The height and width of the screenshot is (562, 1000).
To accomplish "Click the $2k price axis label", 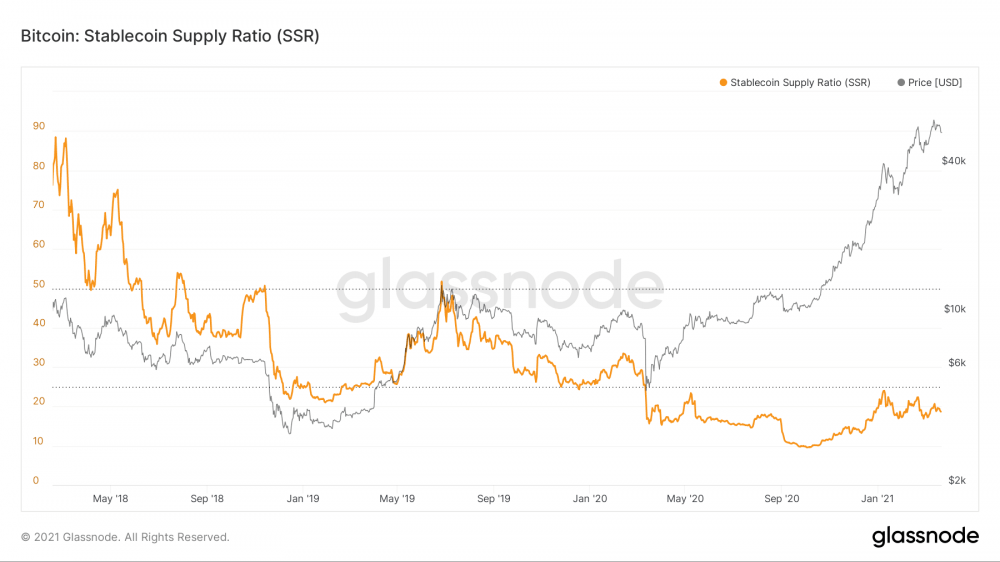I will pyautogui.click(x=957, y=481).
